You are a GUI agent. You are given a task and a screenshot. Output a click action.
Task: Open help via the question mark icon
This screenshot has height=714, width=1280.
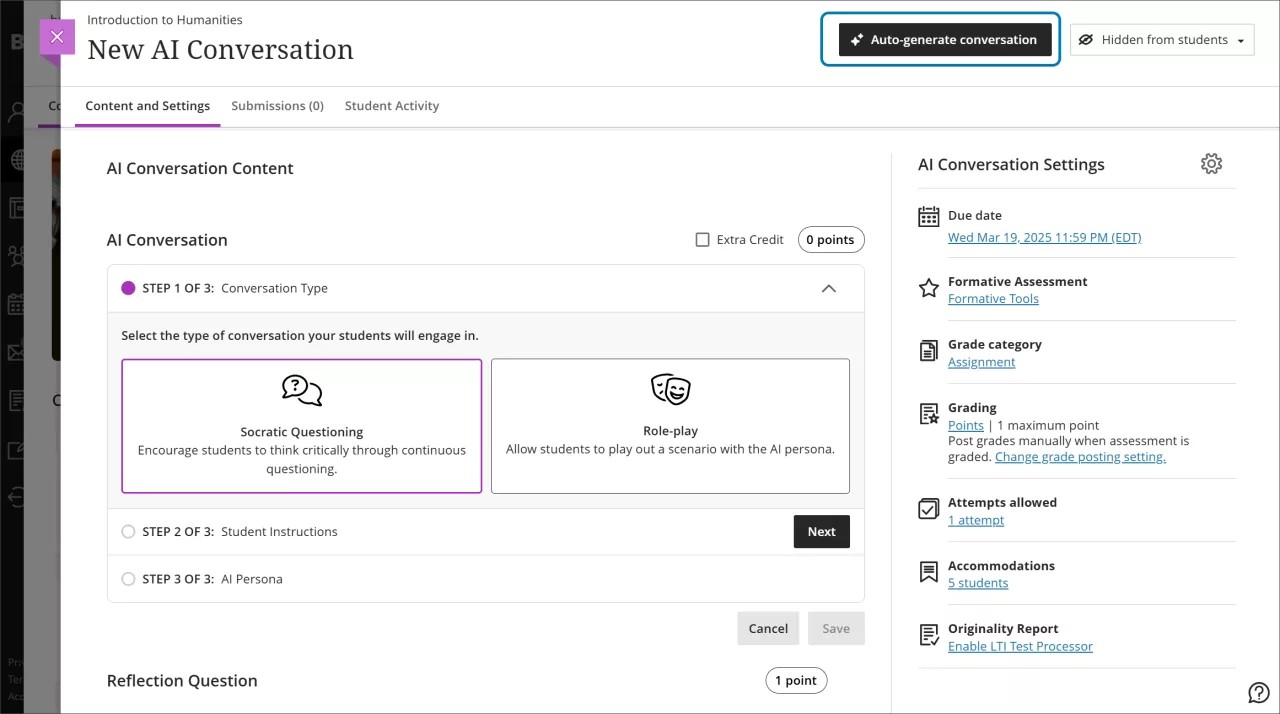pyautogui.click(x=1259, y=692)
